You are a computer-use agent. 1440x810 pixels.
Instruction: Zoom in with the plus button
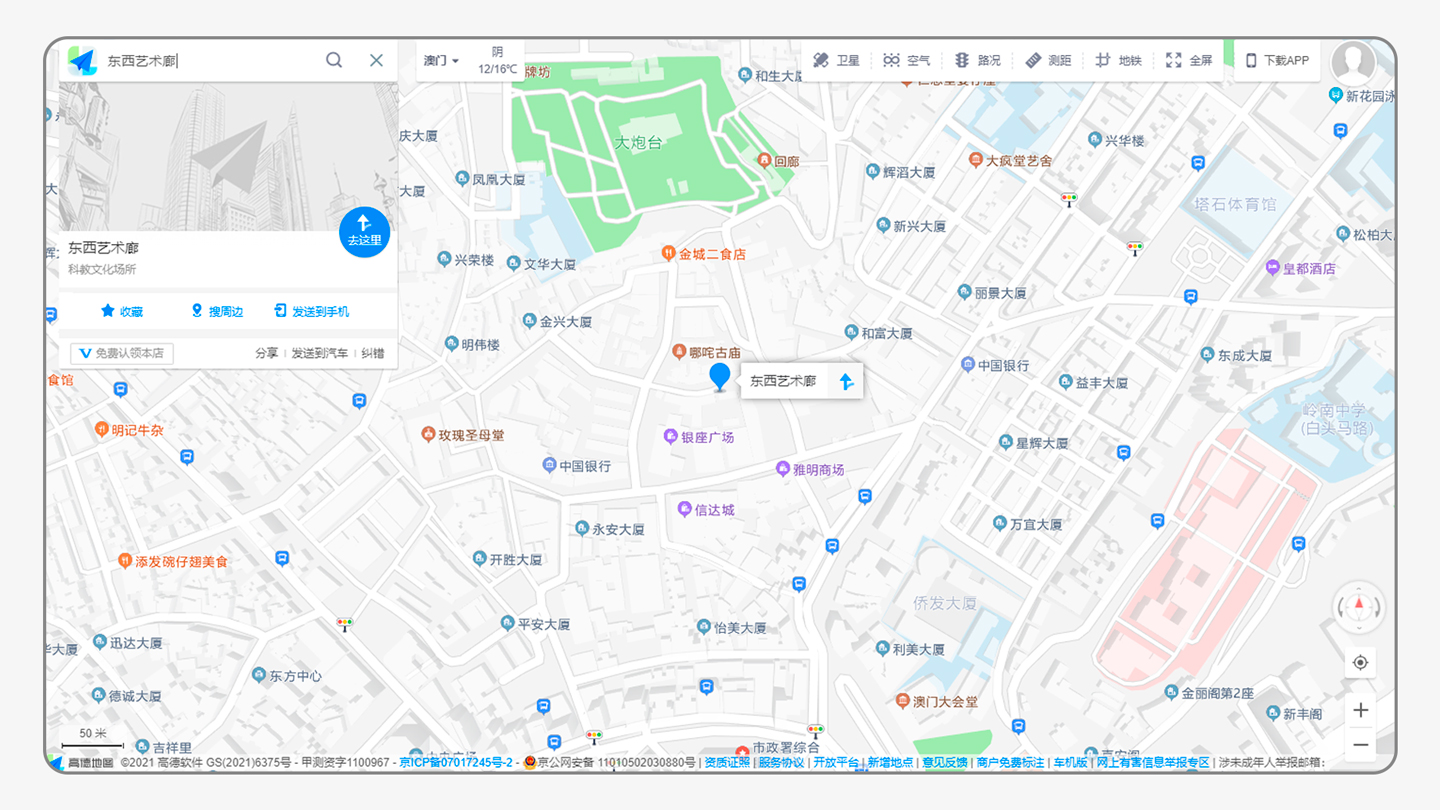click(1360, 710)
